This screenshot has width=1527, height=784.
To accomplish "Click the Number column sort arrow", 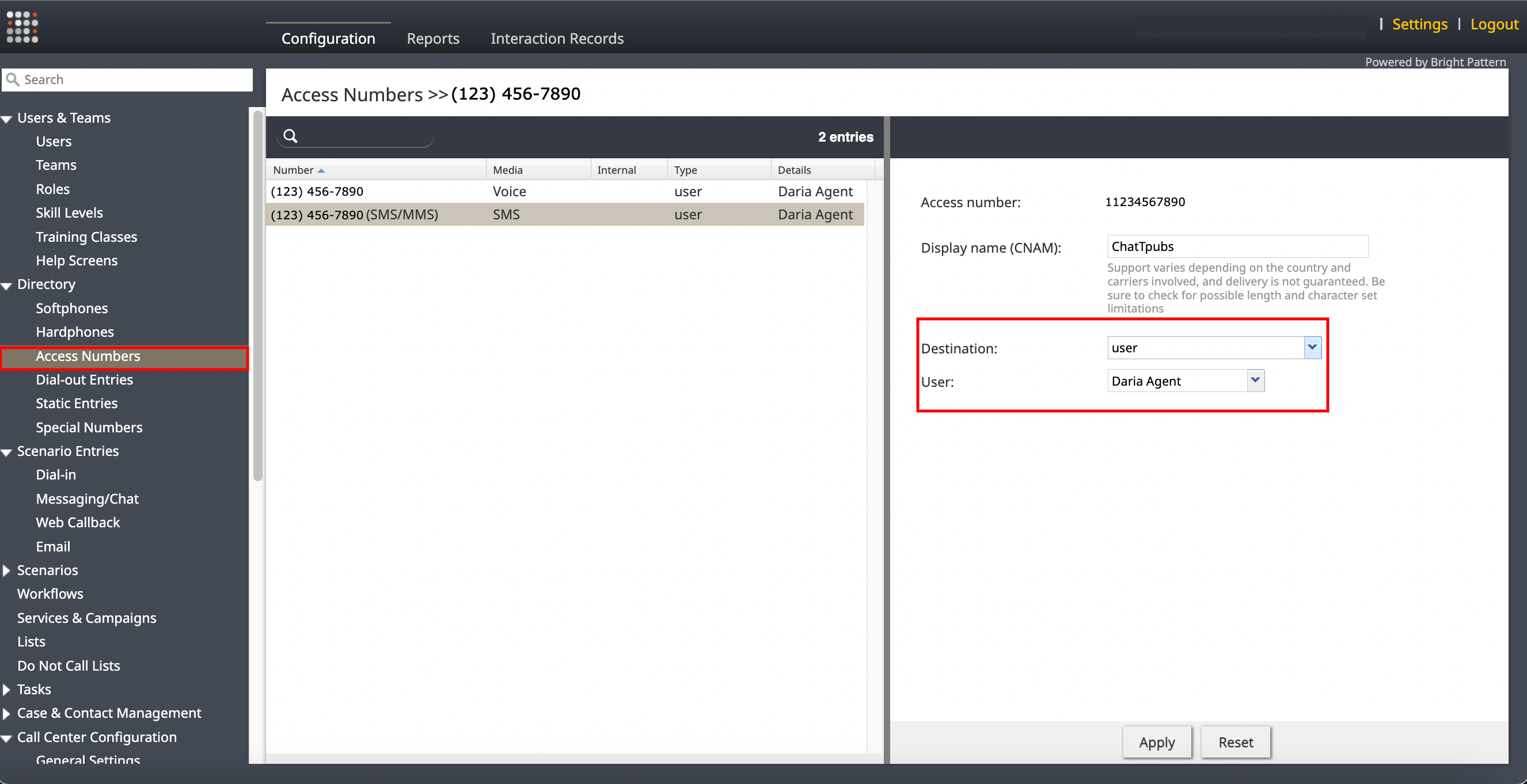I will [x=321, y=170].
